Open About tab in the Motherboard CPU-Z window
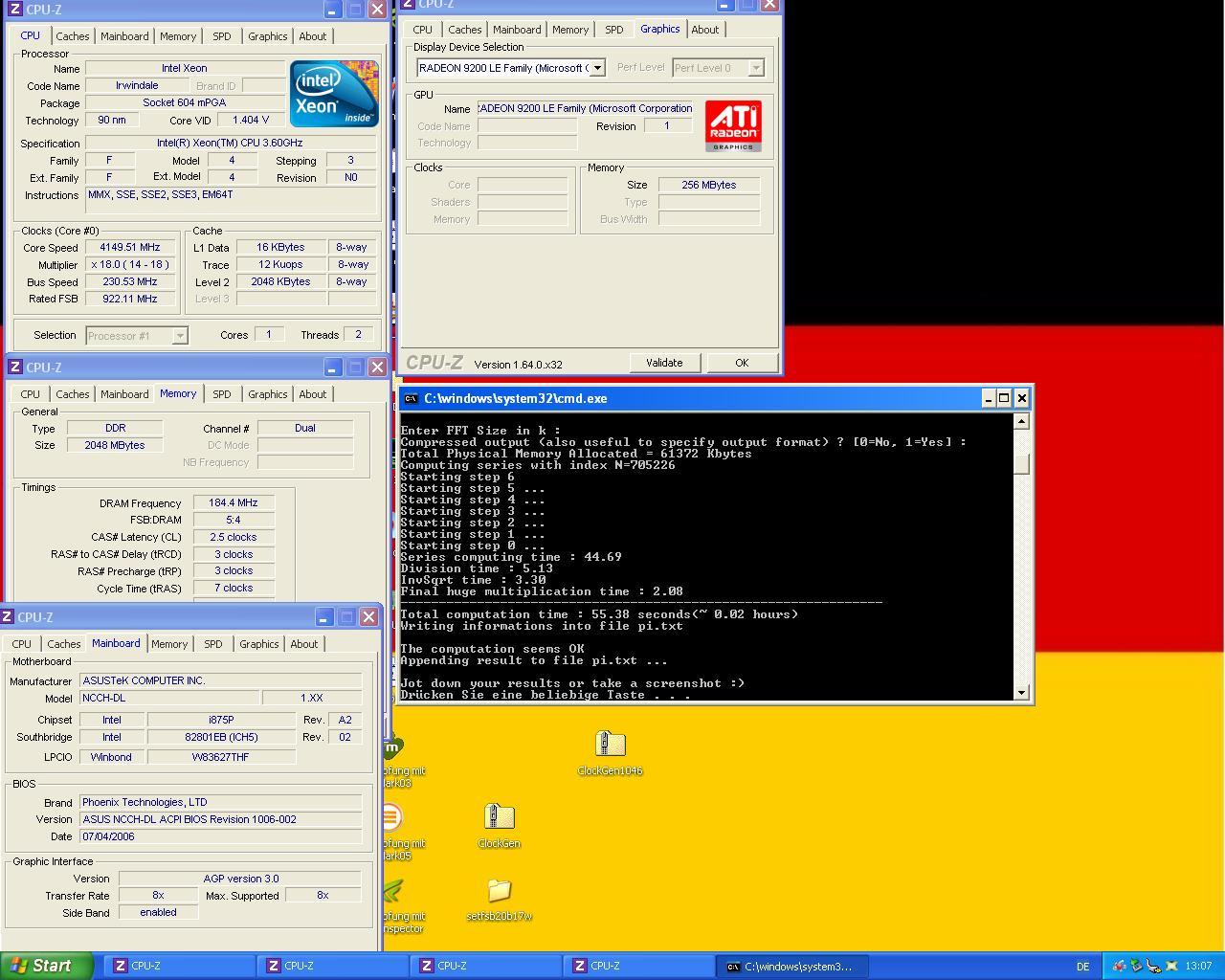This screenshot has width=1225, height=980. tap(303, 644)
